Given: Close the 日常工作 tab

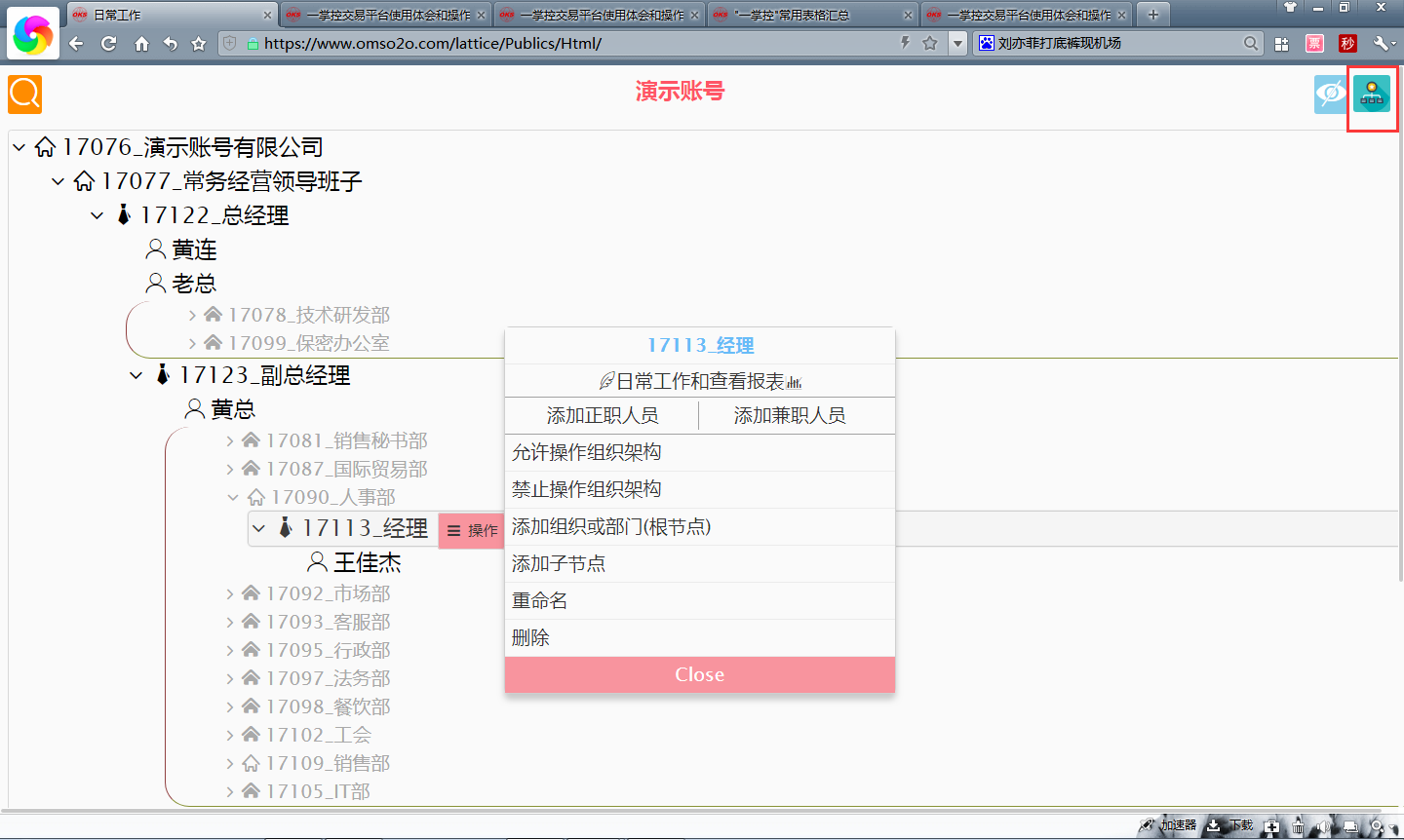Looking at the screenshot, I should [267, 15].
